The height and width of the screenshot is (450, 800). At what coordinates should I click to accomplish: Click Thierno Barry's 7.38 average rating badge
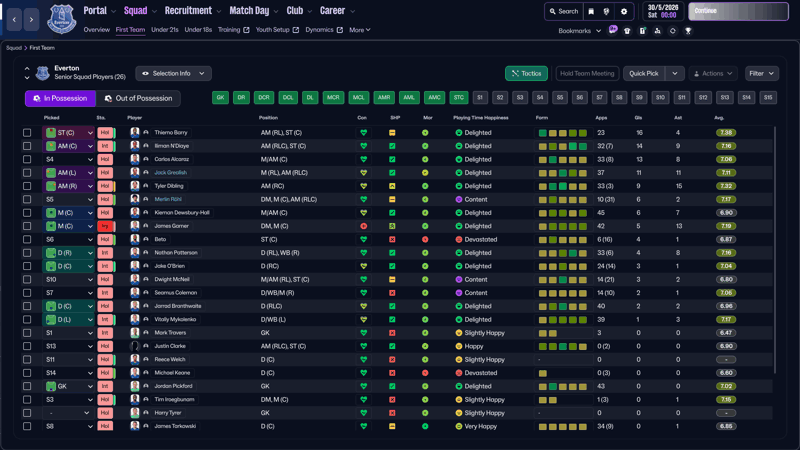(x=726, y=133)
